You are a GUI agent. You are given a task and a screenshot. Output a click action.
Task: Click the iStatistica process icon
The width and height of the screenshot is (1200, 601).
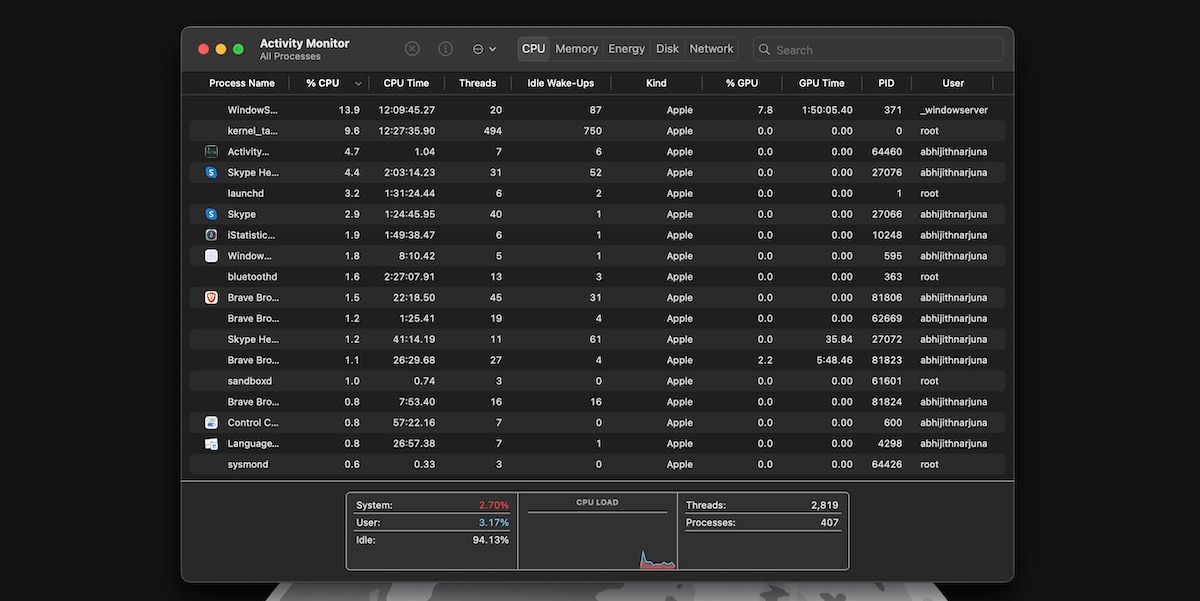pyautogui.click(x=210, y=234)
